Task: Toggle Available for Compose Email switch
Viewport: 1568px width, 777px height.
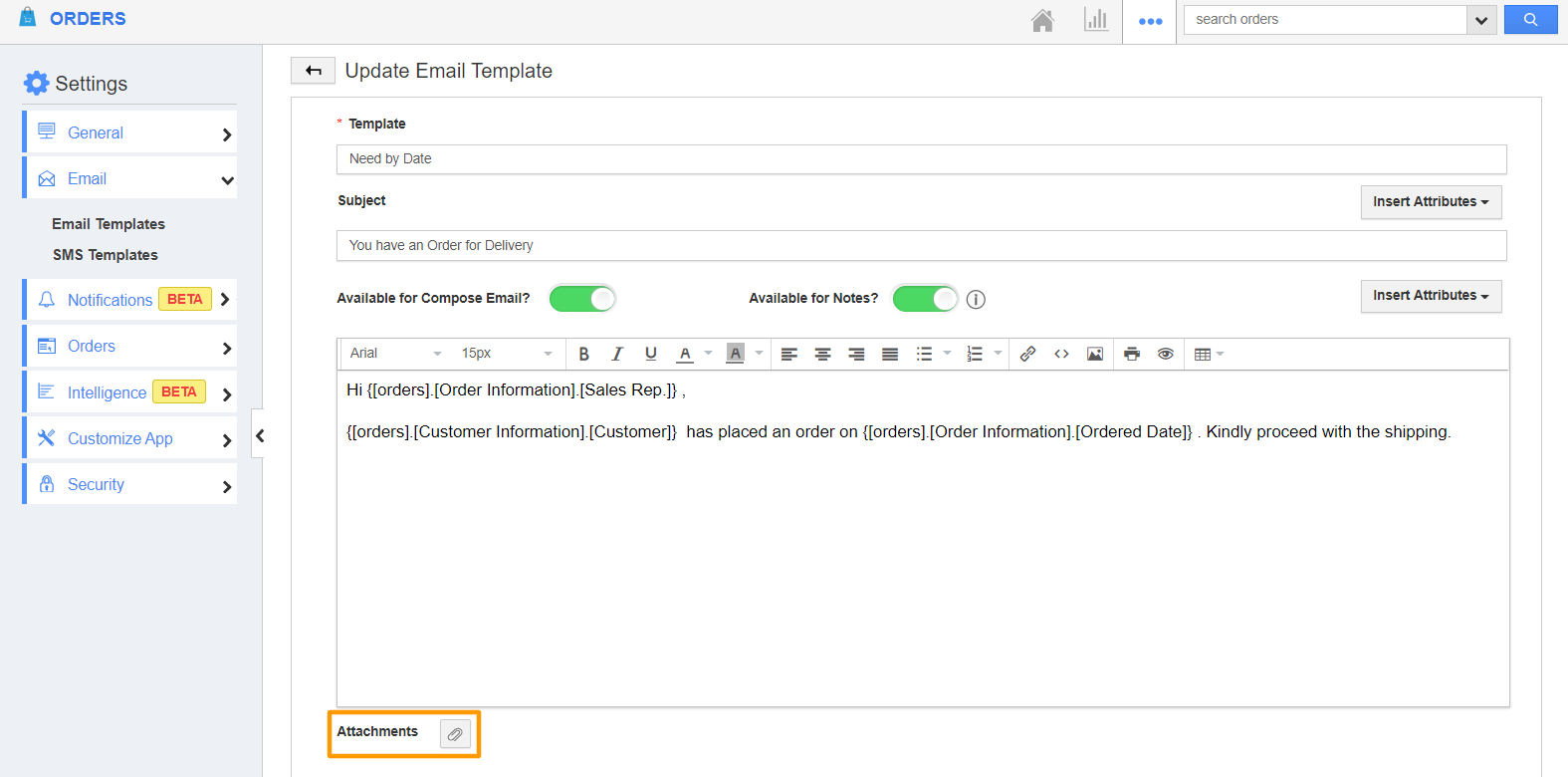Action: 582,299
